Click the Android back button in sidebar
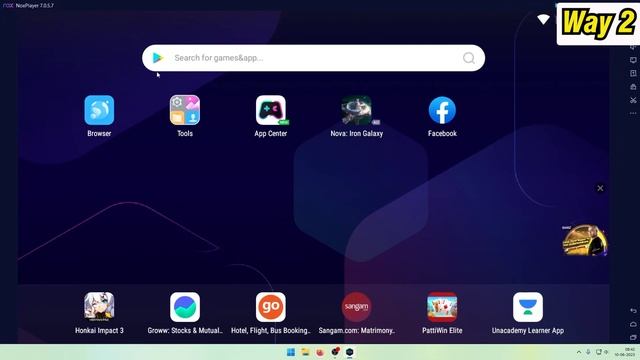 633,311
